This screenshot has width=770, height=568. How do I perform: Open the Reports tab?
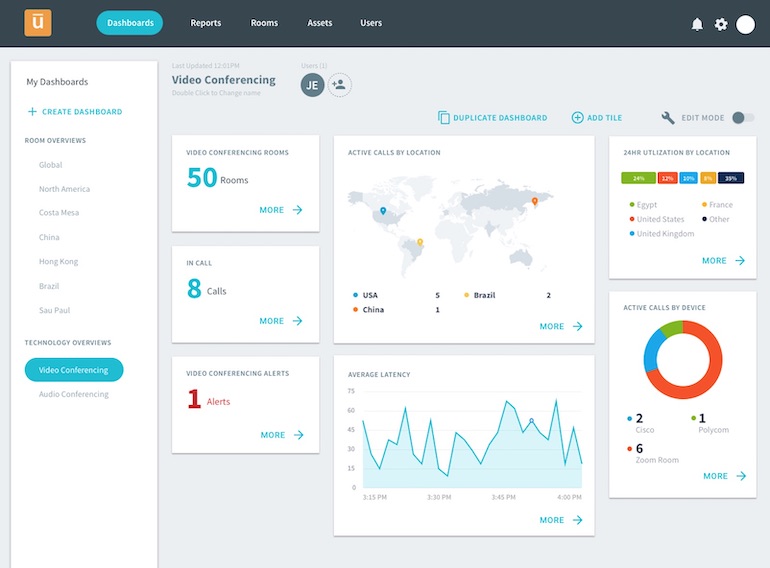(x=206, y=23)
